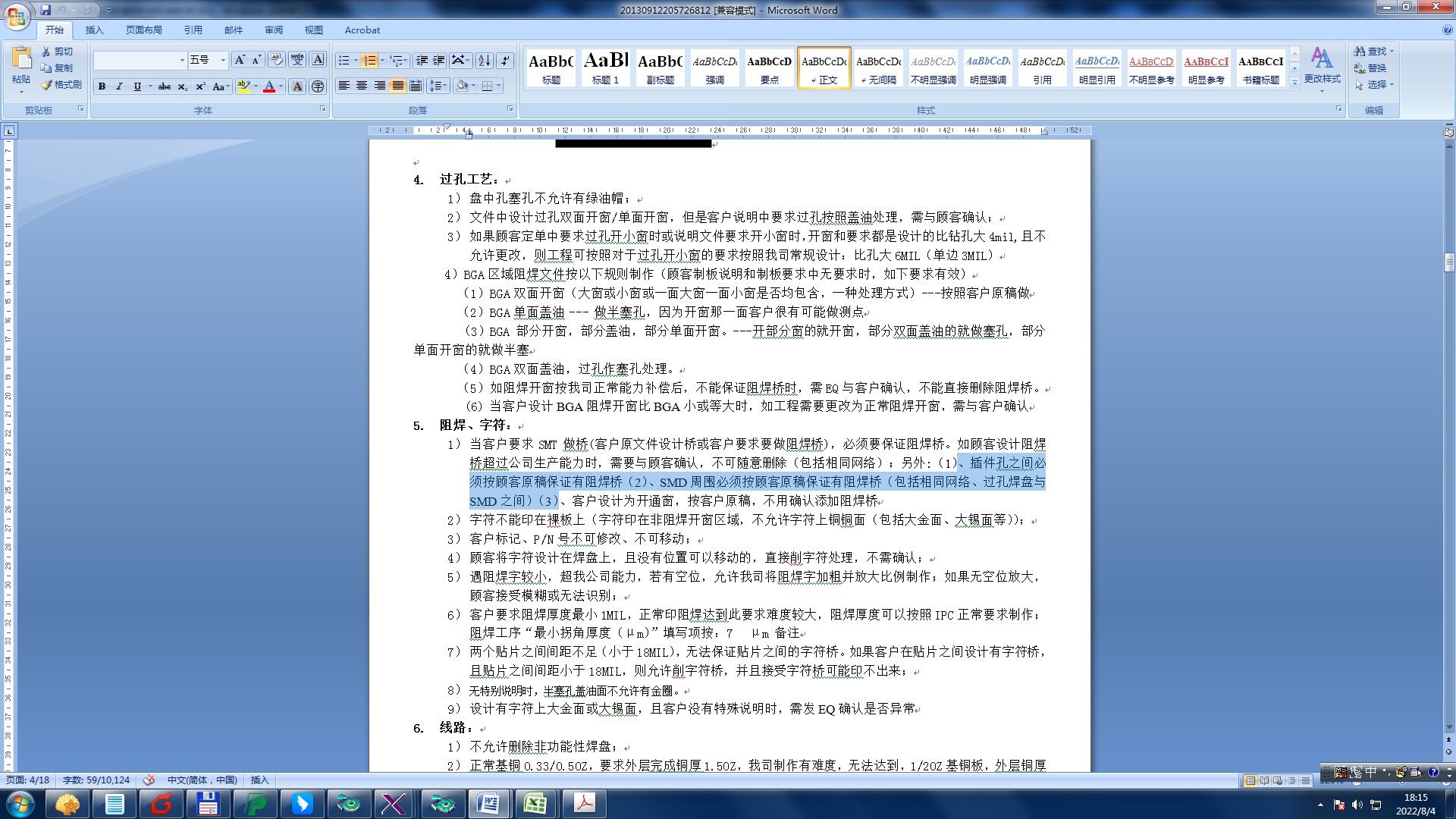Decrease paragraph indent
This screenshot has height=819, width=1456.
click(422, 60)
